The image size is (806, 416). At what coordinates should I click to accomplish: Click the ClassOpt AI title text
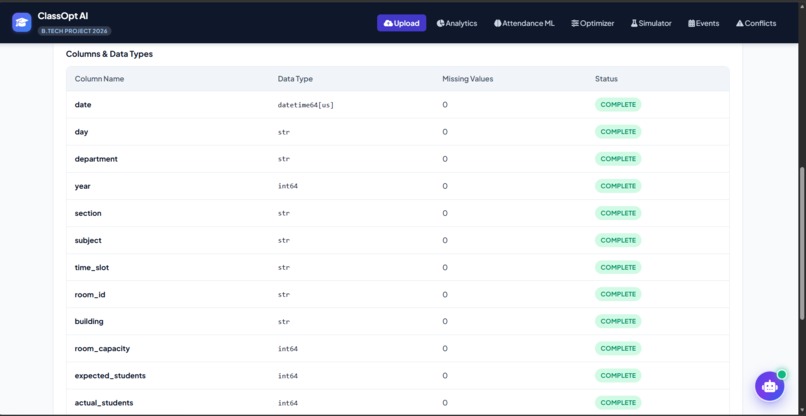pos(63,16)
